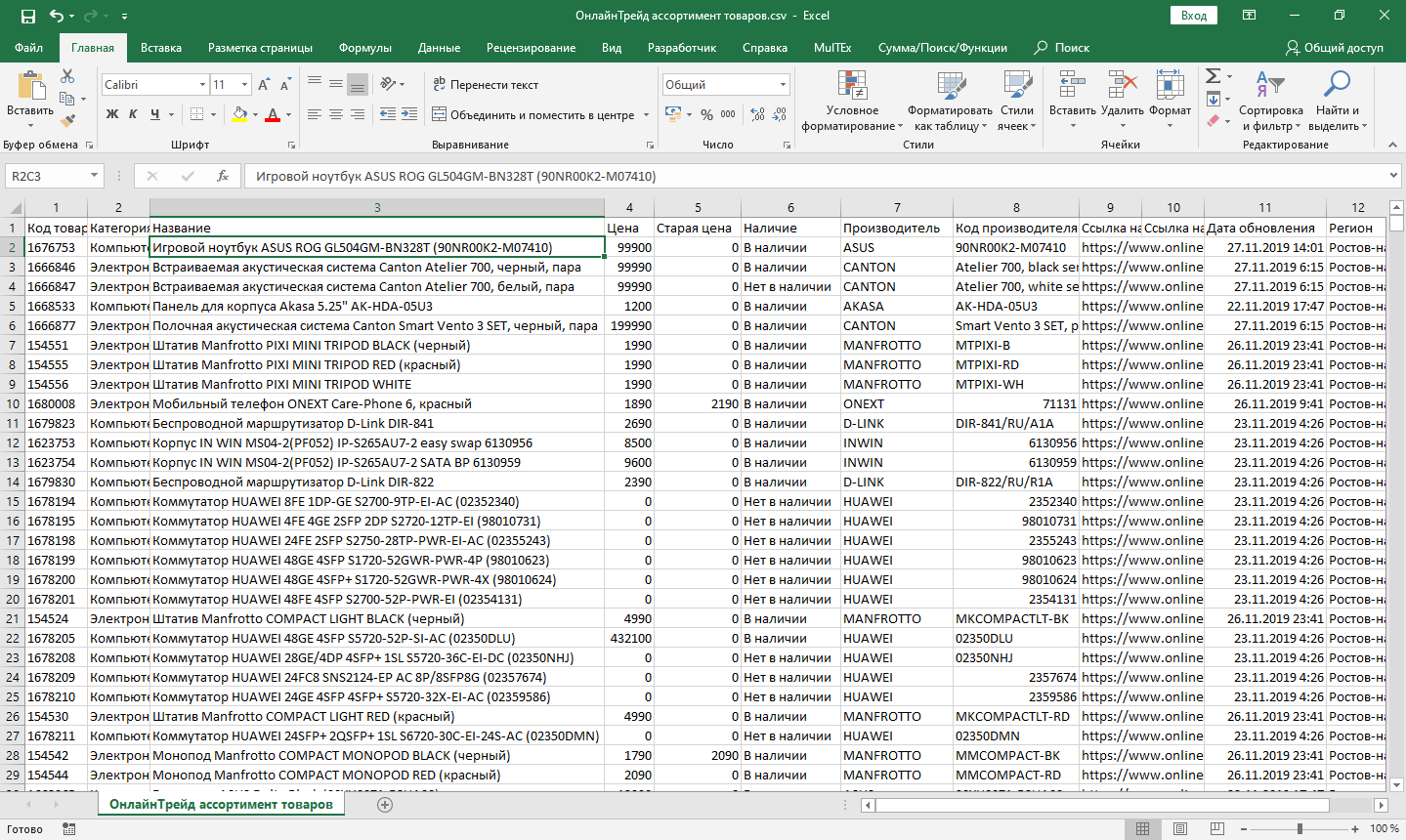This screenshot has width=1406, height=840.
Task: Click Insert Function fx icon
Action: pyautogui.click(x=223, y=176)
